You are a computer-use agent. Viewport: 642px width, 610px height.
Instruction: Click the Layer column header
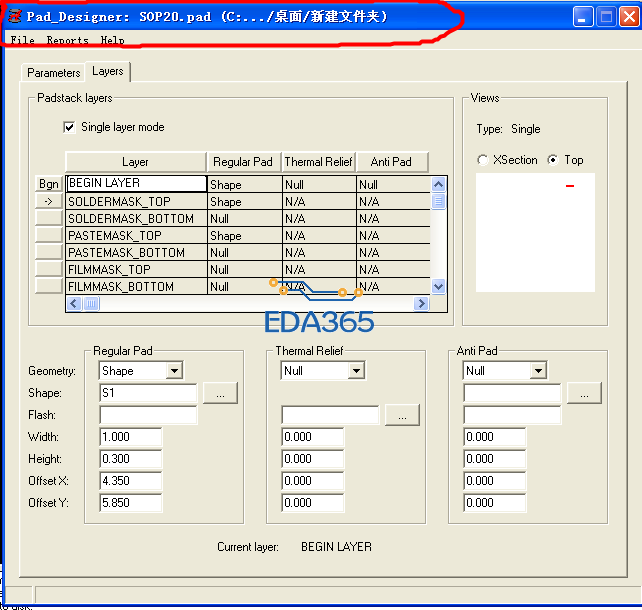coord(136,162)
